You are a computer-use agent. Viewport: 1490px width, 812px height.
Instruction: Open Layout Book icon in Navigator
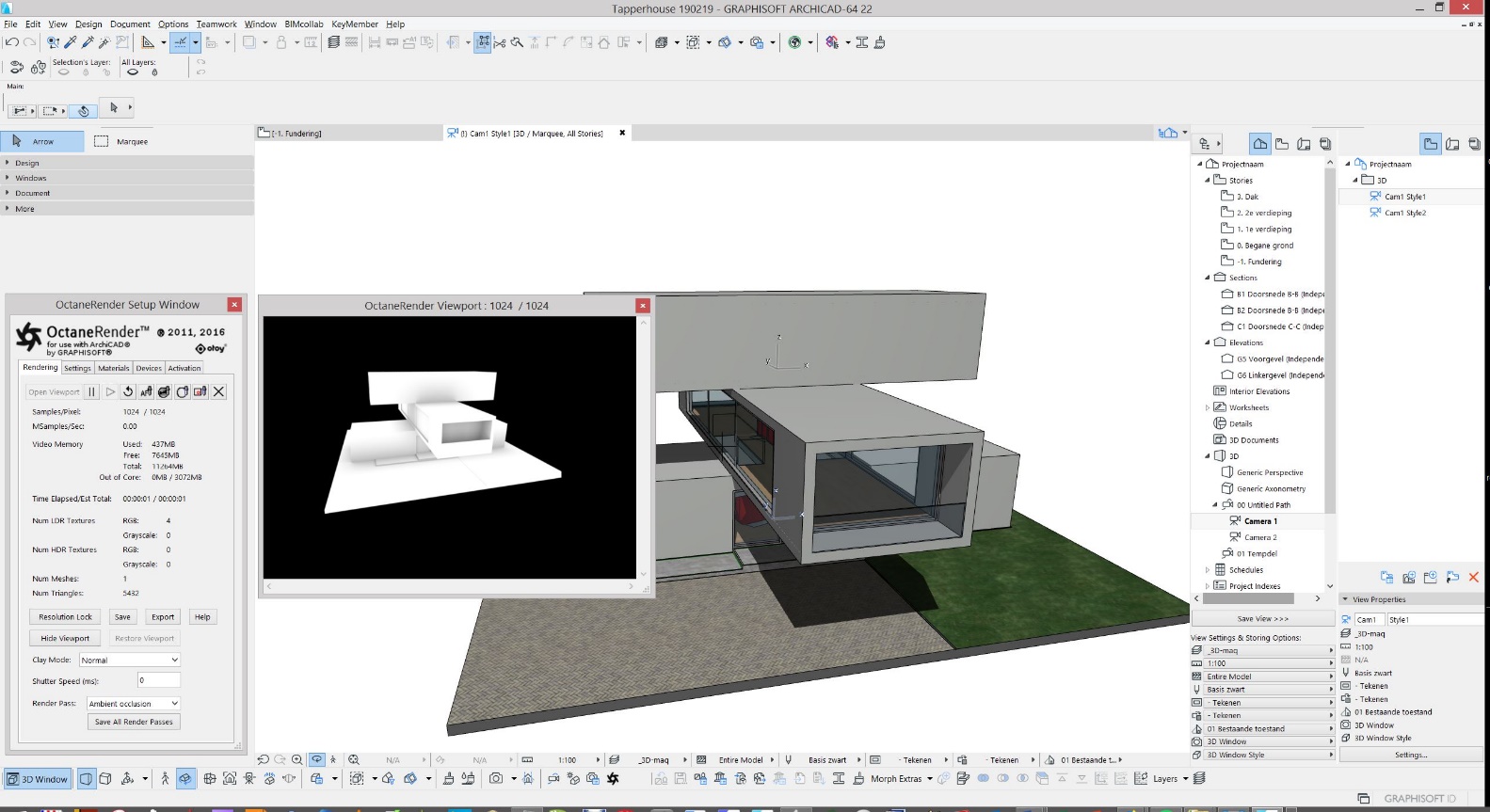coord(1304,144)
